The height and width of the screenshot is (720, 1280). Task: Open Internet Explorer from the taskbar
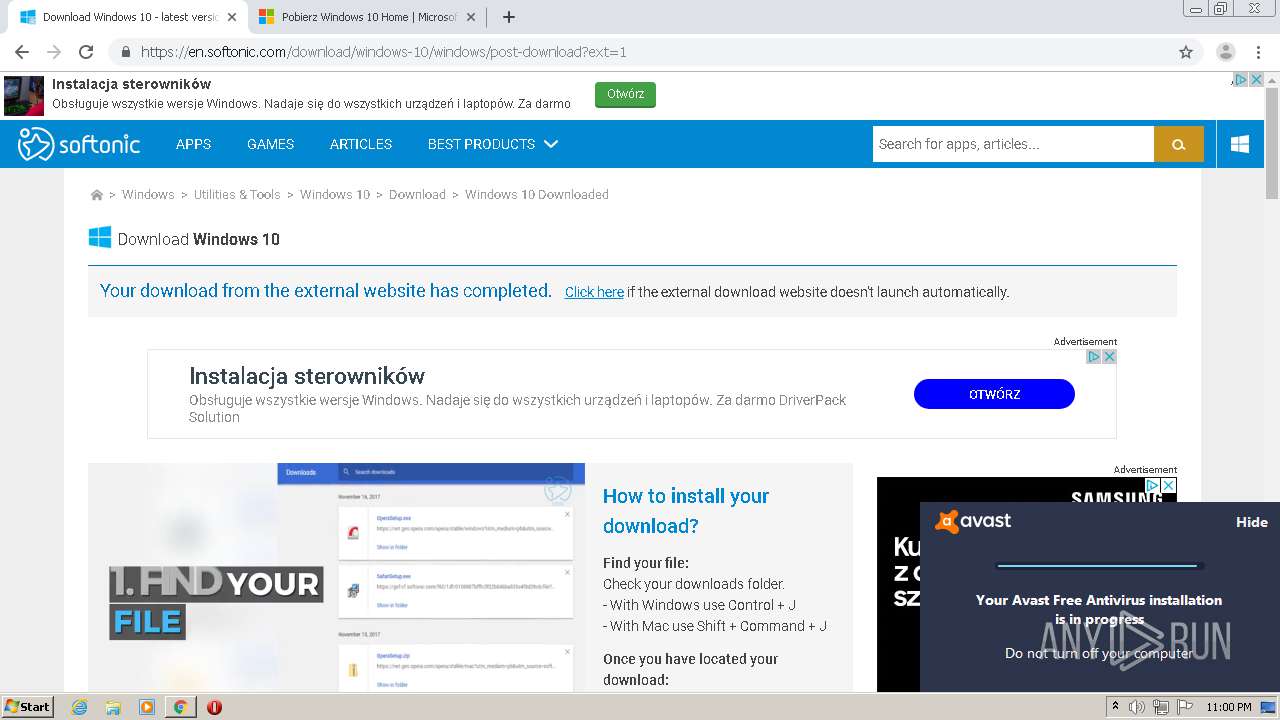(79, 707)
